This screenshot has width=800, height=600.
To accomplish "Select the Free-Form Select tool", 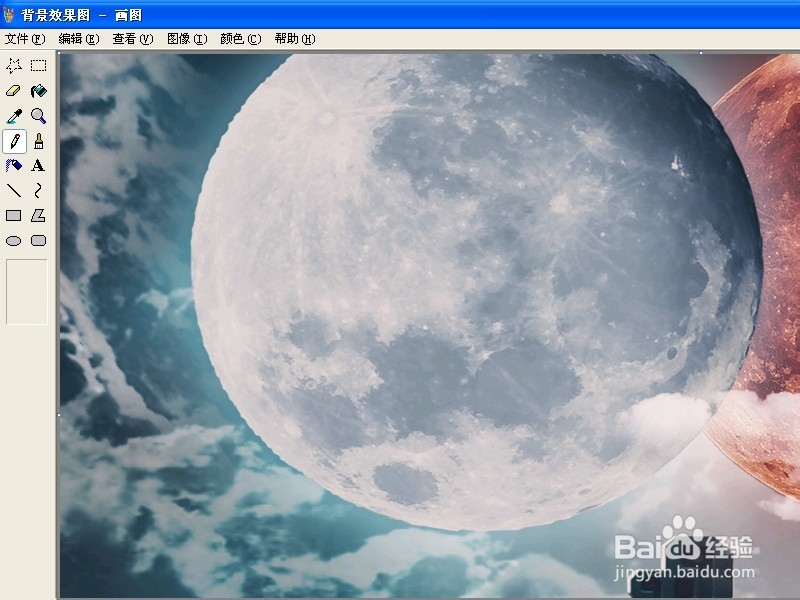I will 14,65.
